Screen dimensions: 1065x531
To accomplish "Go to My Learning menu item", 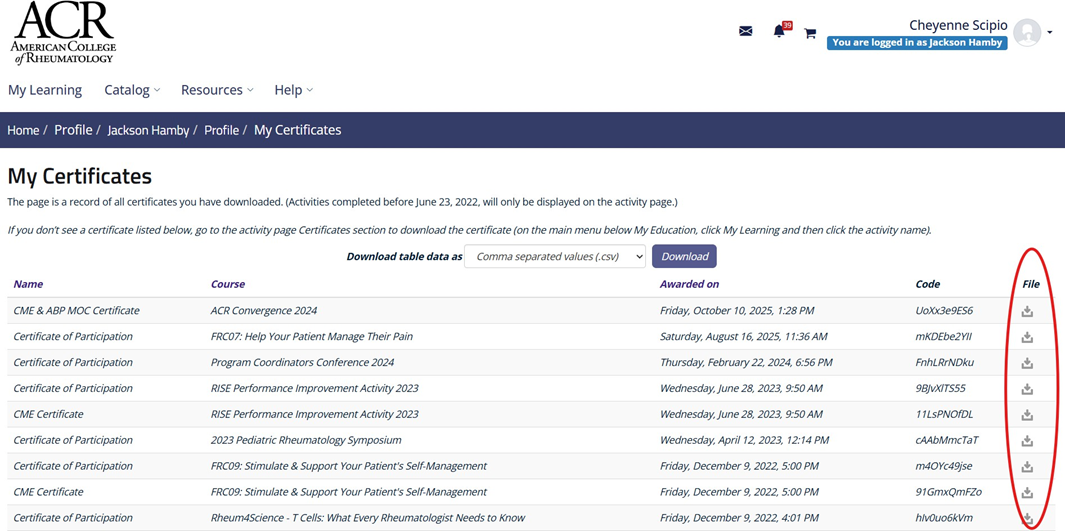I will [x=45, y=90].
